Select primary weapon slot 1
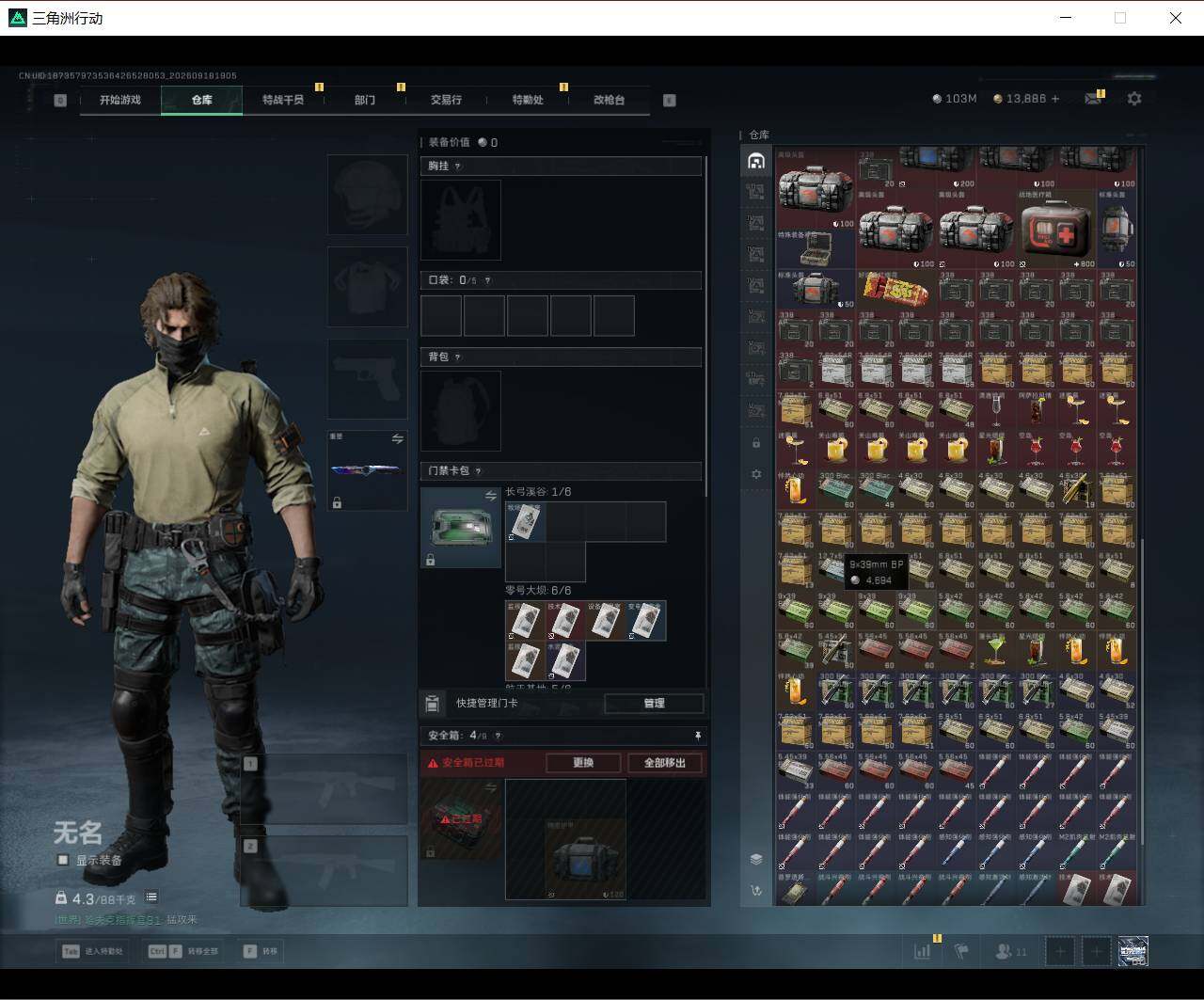This screenshot has width=1204, height=1000. click(x=324, y=788)
